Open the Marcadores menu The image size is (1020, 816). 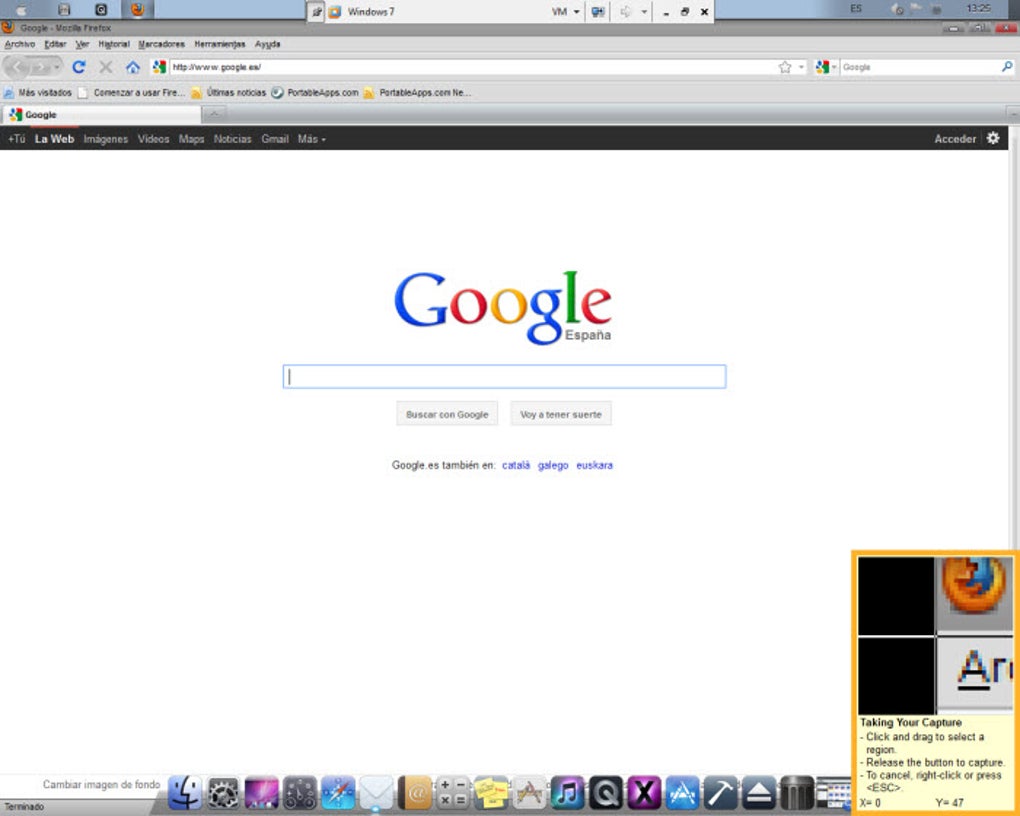161,44
